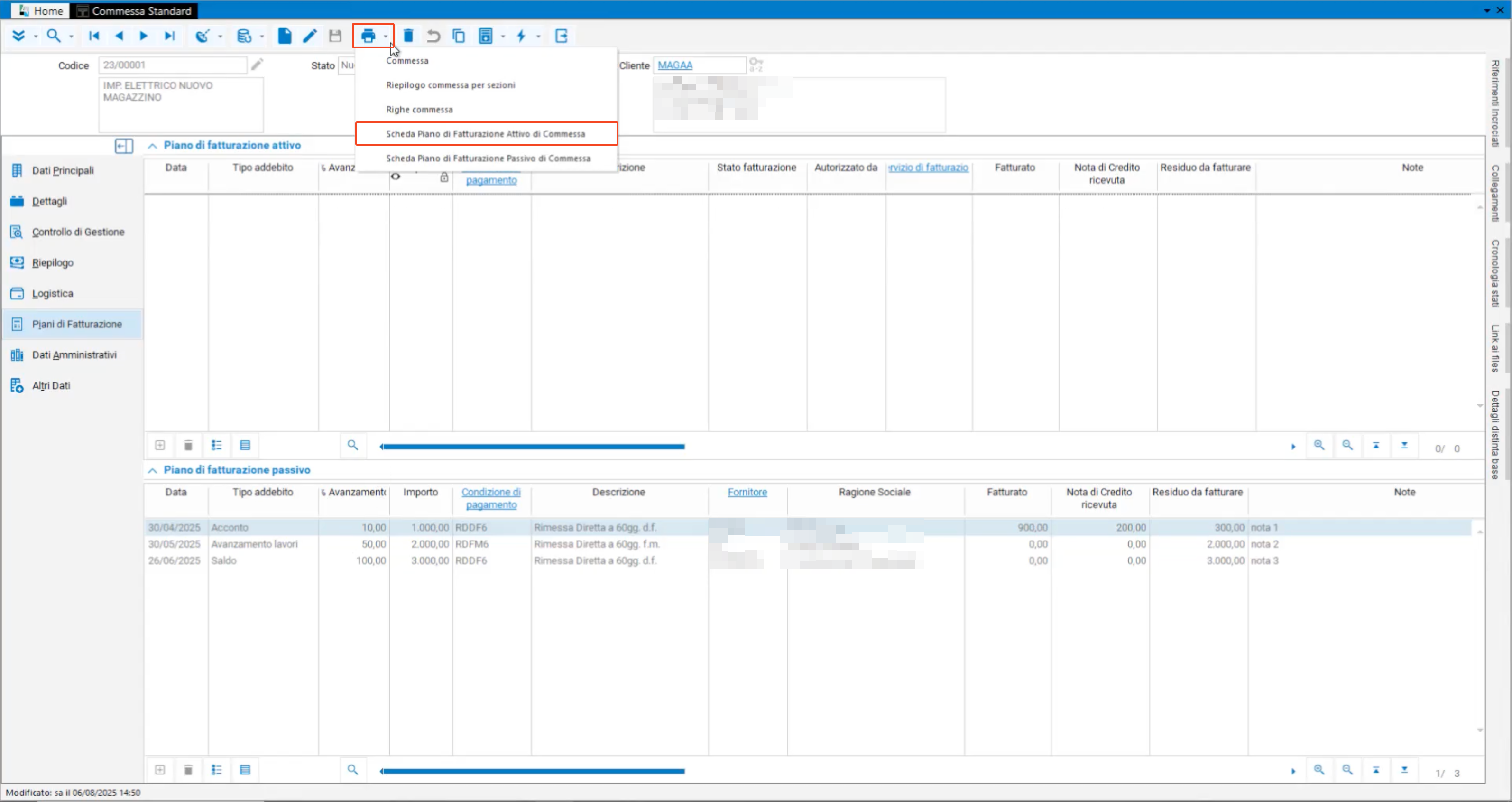Select the Acconto row dated 30/04/2025
Screen dimensions: 1512x802
(808, 528)
